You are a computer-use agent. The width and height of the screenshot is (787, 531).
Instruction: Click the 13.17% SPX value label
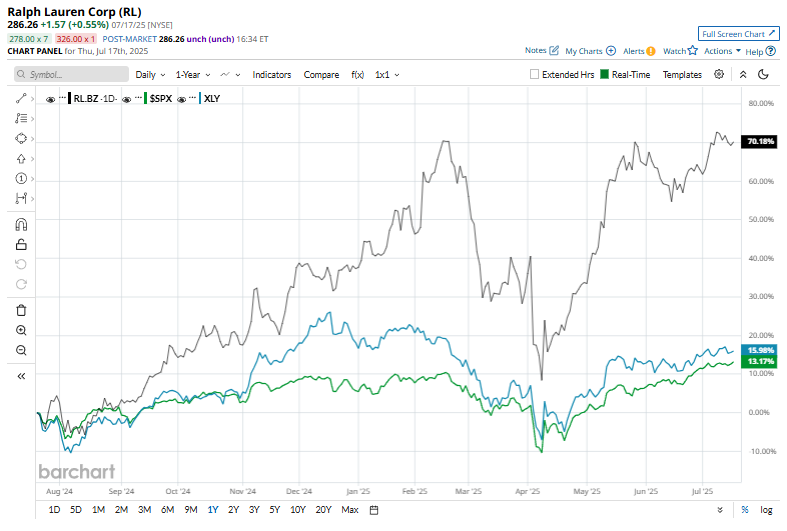pos(760,362)
